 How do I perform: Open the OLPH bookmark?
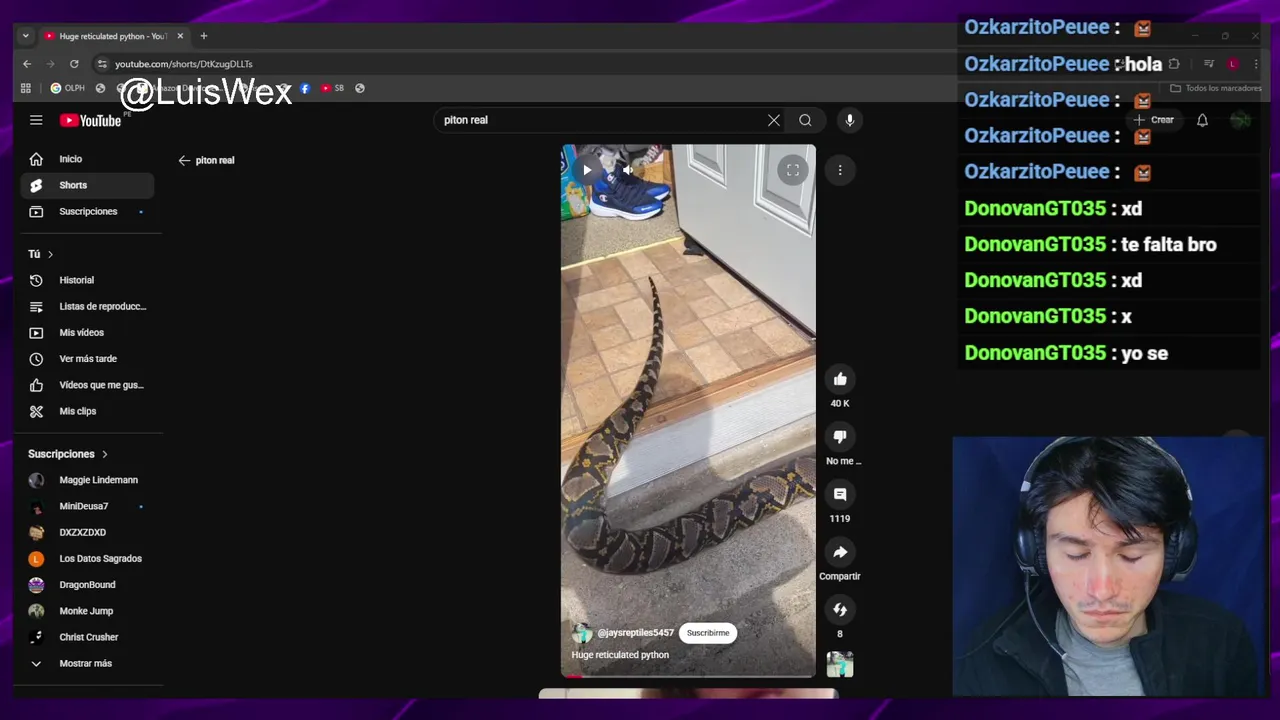tap(68, 88)
